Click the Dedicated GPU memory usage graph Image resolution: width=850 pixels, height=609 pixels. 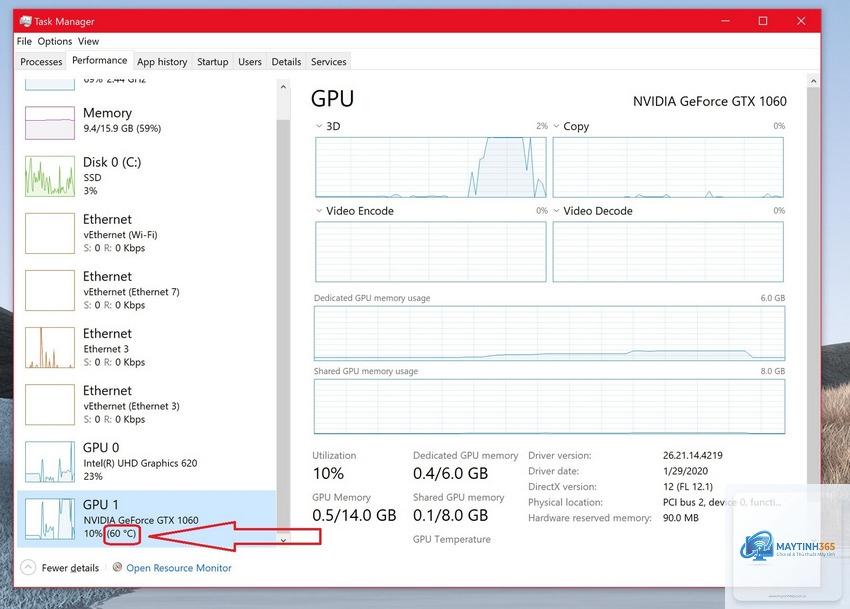tap(549, 333)
